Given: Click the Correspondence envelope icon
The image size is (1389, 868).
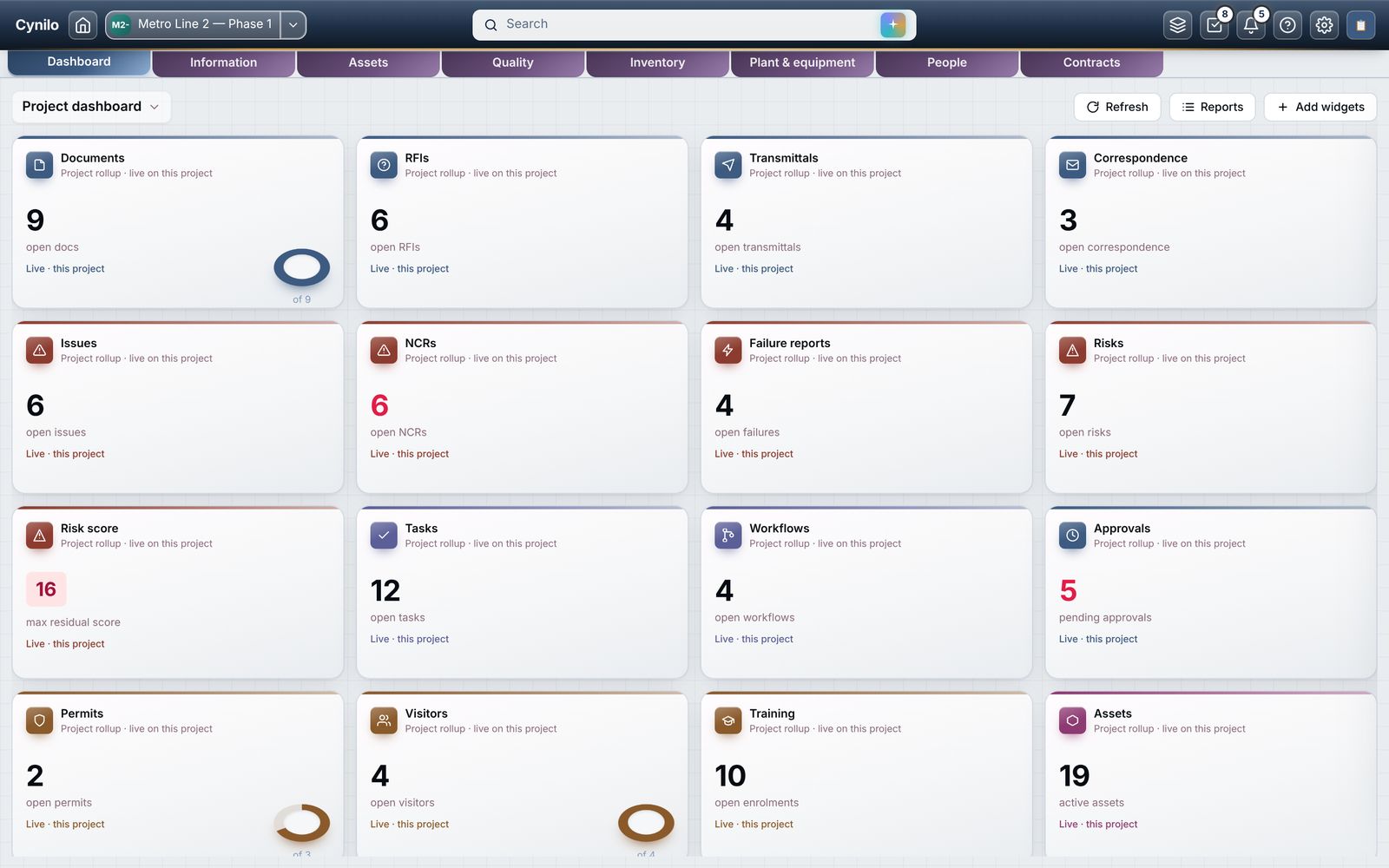Looking at the screenshot, I should [x=1072, y=165].
